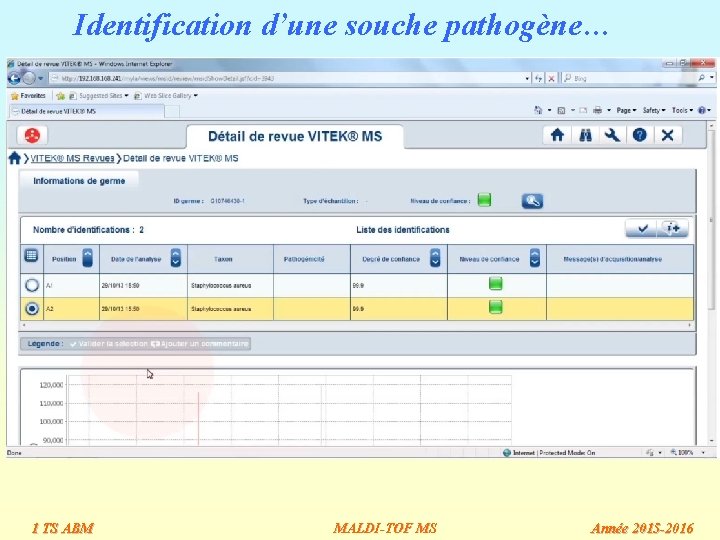Click the add-to-favorites-bar star icon
The image size is (720, 540).
coord(60,96)
